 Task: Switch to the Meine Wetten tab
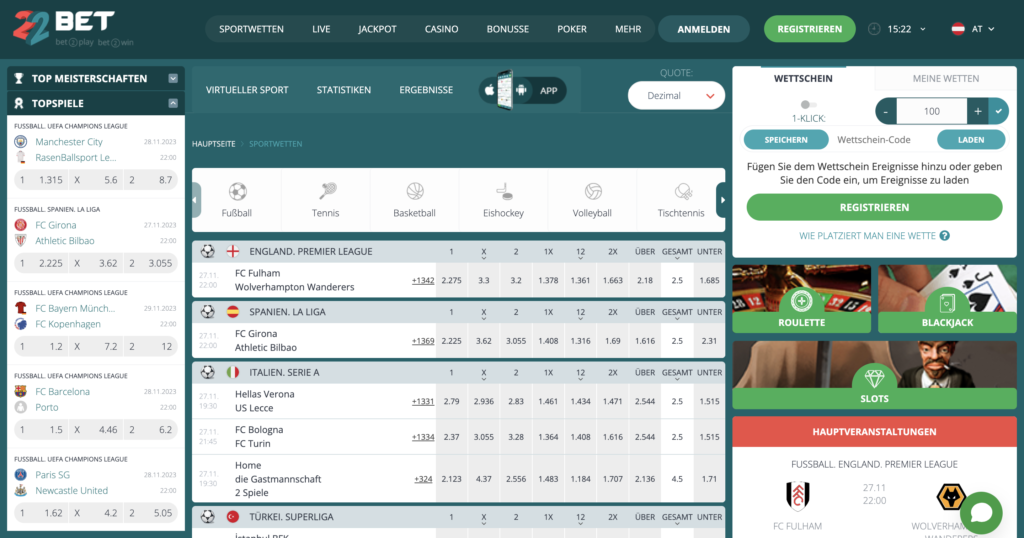(x=946, y=78)
